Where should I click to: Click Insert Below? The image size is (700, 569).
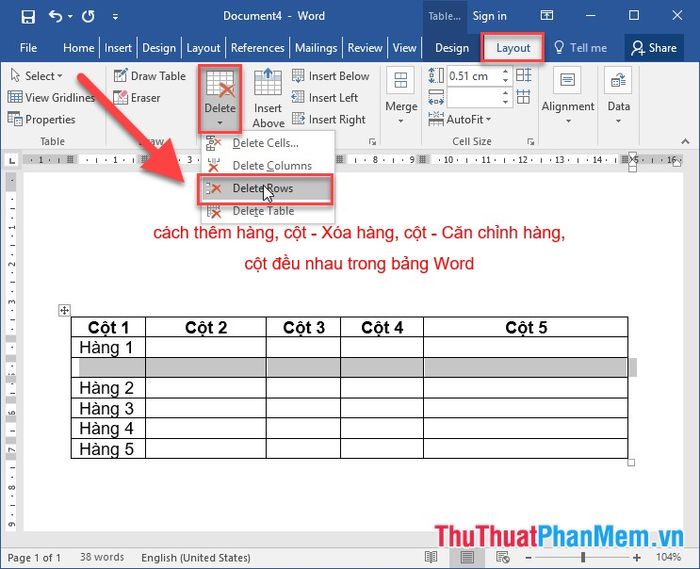pos(330,76)
